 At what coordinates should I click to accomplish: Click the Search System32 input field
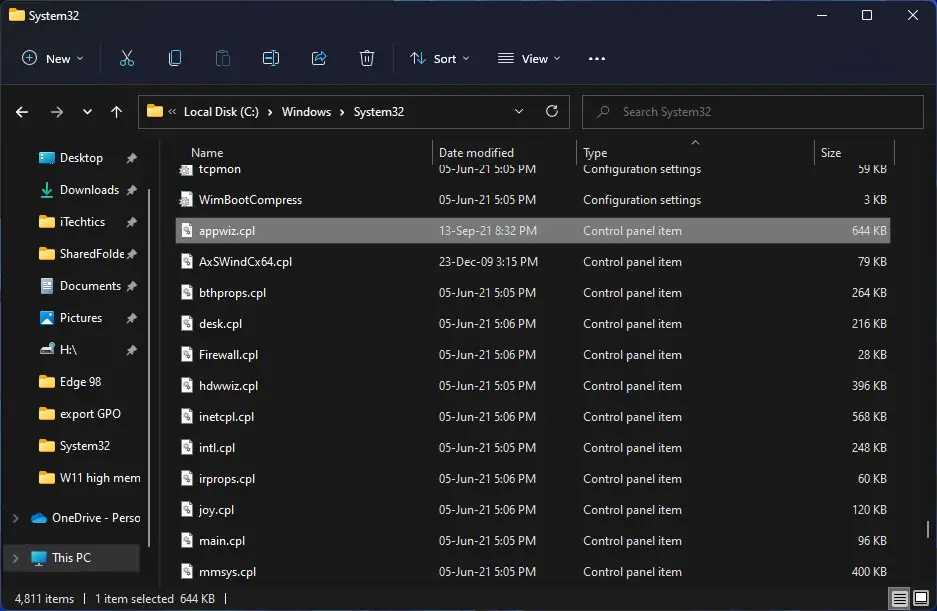[x=753, y=112]
